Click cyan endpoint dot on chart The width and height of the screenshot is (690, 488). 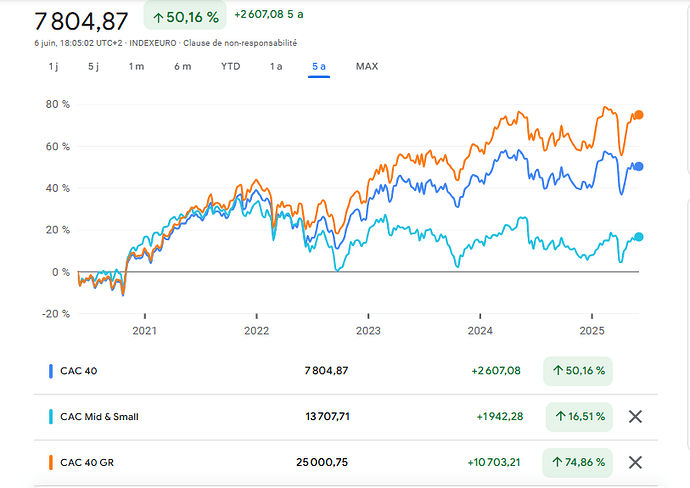pos(639,237)
